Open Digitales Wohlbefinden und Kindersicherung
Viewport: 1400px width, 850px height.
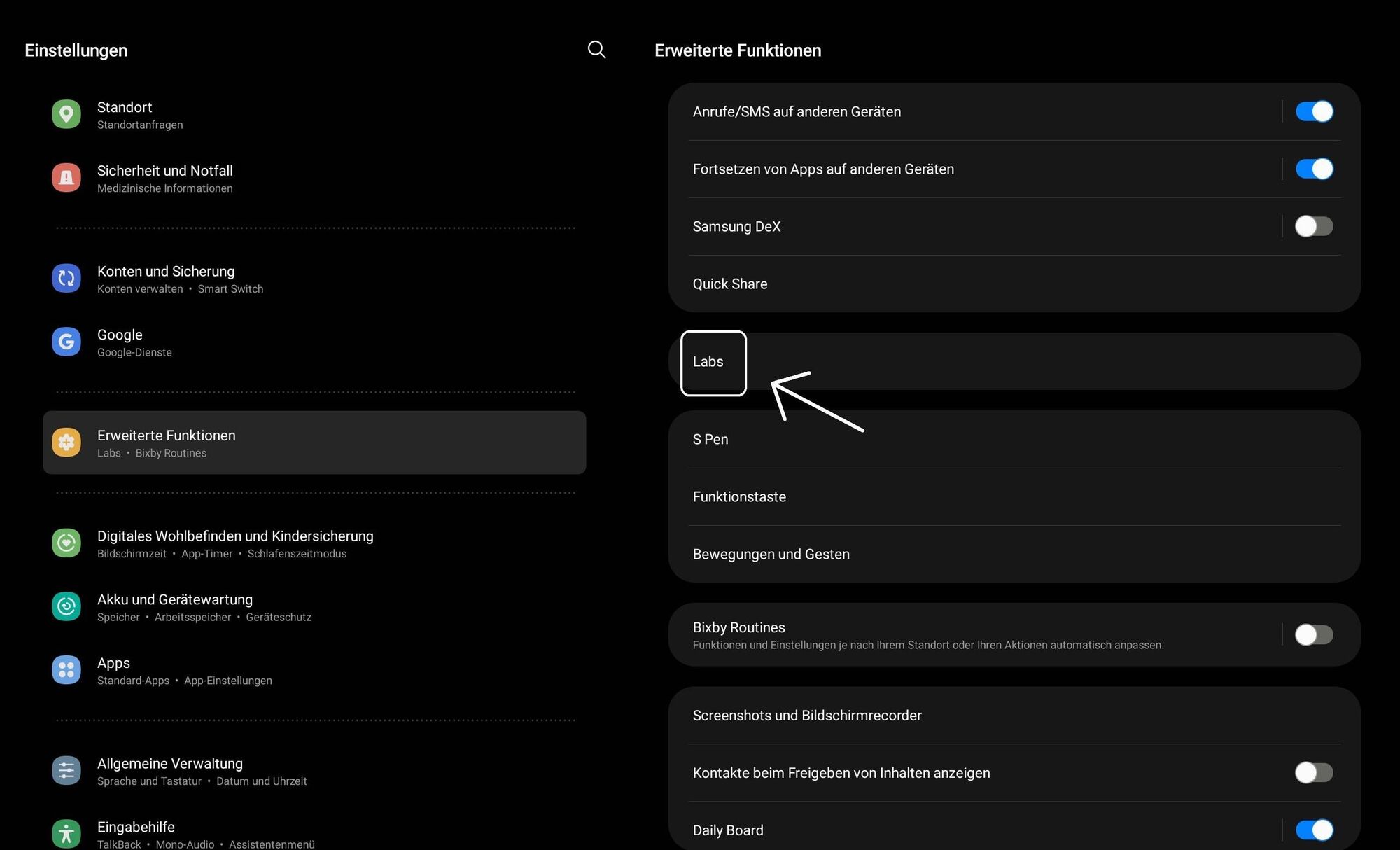314,543
